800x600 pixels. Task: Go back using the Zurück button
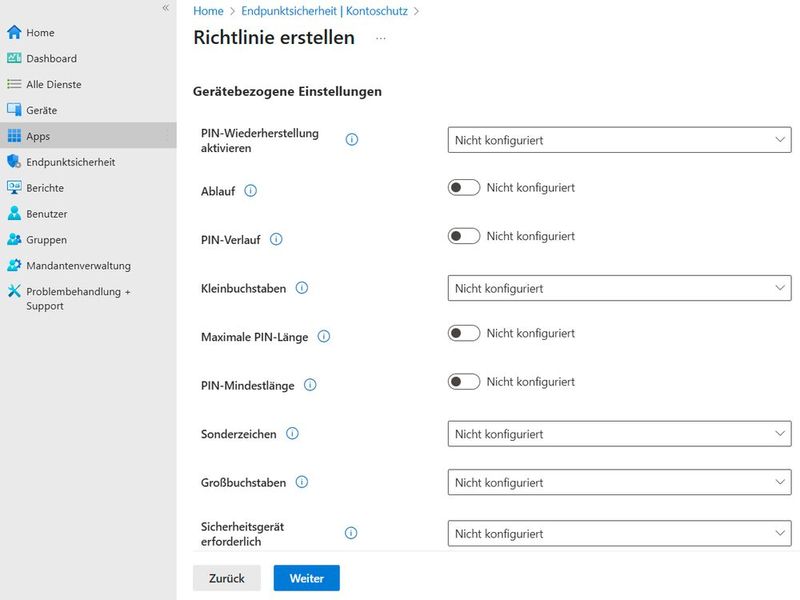point(226,578)
